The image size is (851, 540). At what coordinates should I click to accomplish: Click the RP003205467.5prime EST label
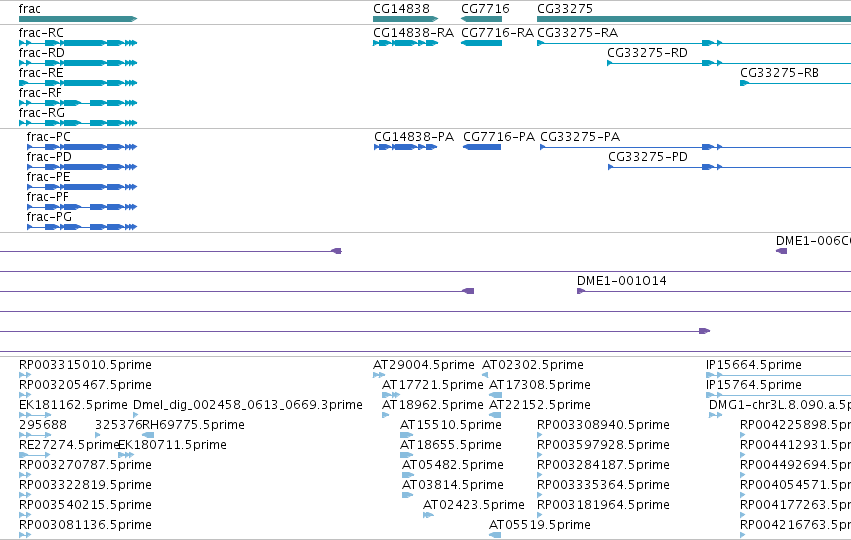tap(85, 385)
